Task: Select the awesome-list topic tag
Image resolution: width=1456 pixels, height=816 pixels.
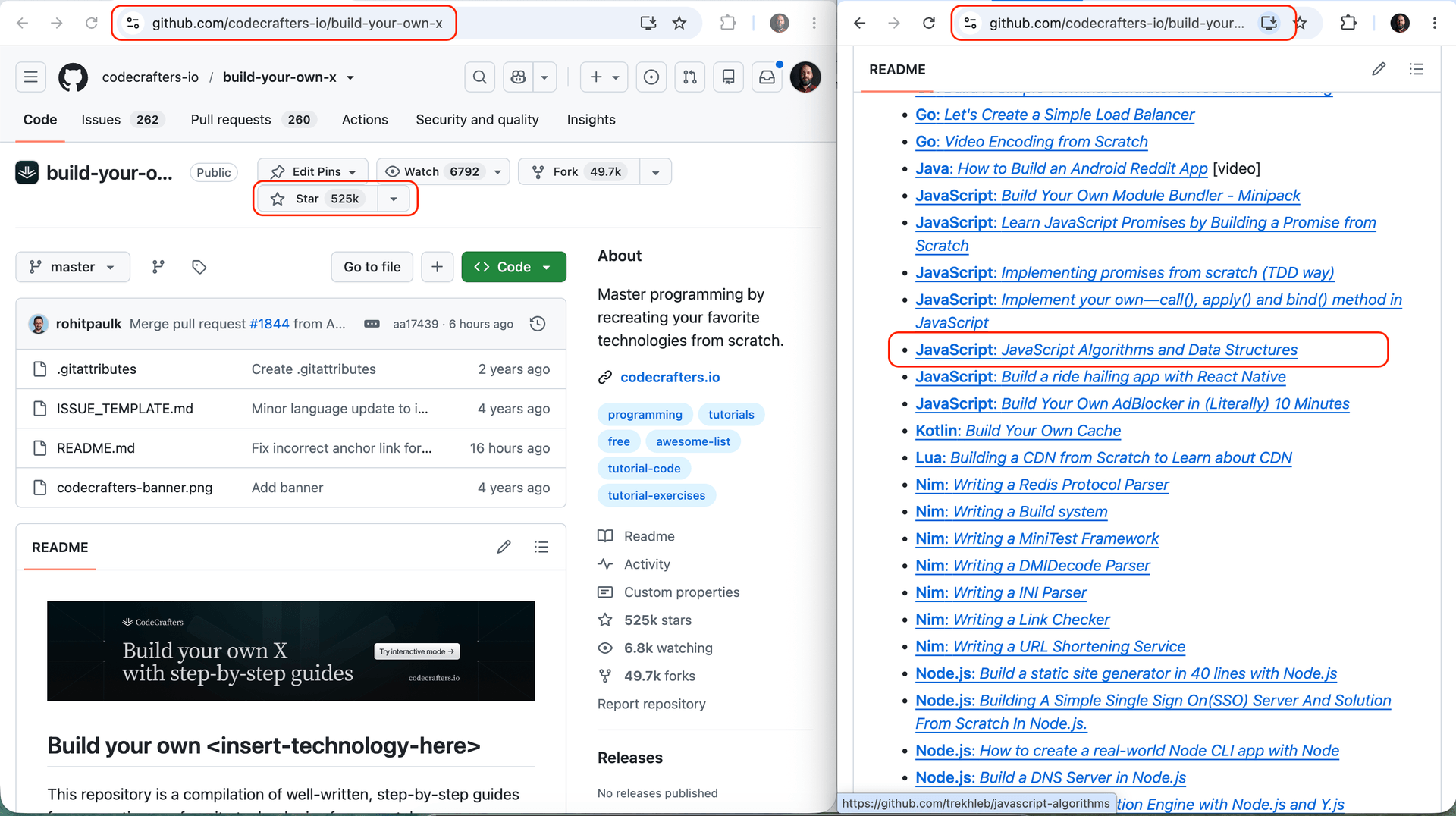Action: [x=693, y=441]
